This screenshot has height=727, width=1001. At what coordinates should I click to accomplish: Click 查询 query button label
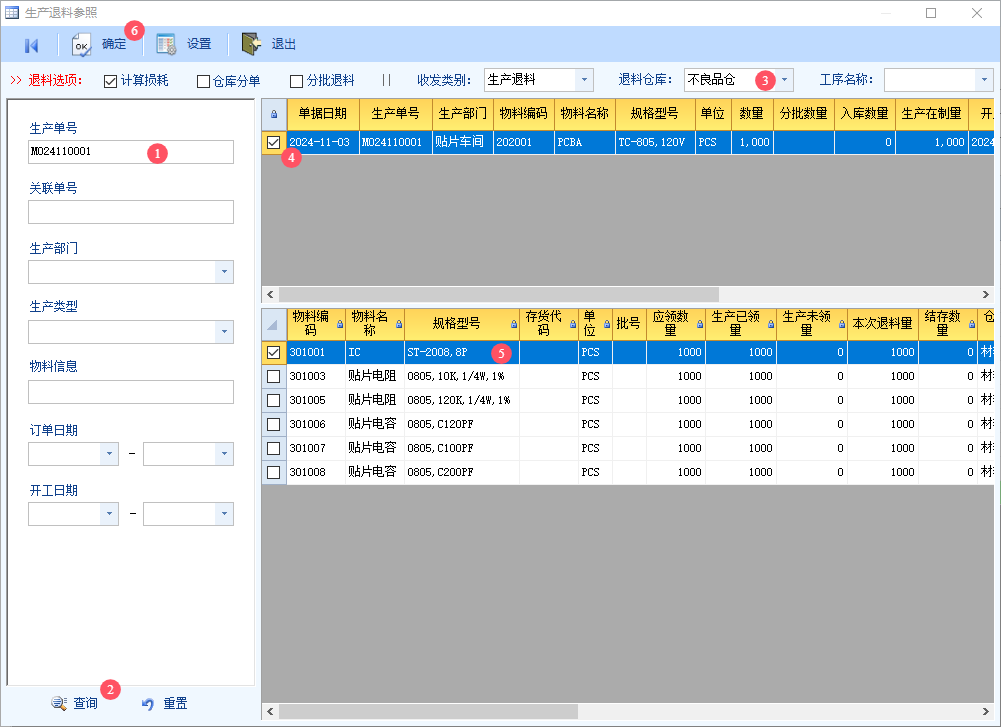[x=86, y=703]
